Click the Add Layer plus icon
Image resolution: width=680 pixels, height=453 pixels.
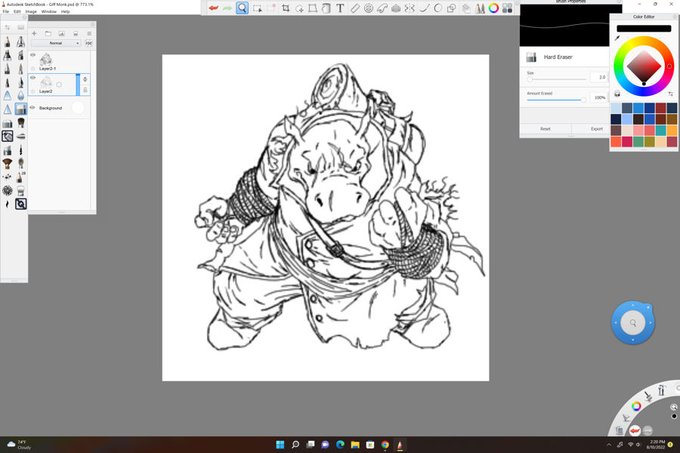(x=34, y=33)
